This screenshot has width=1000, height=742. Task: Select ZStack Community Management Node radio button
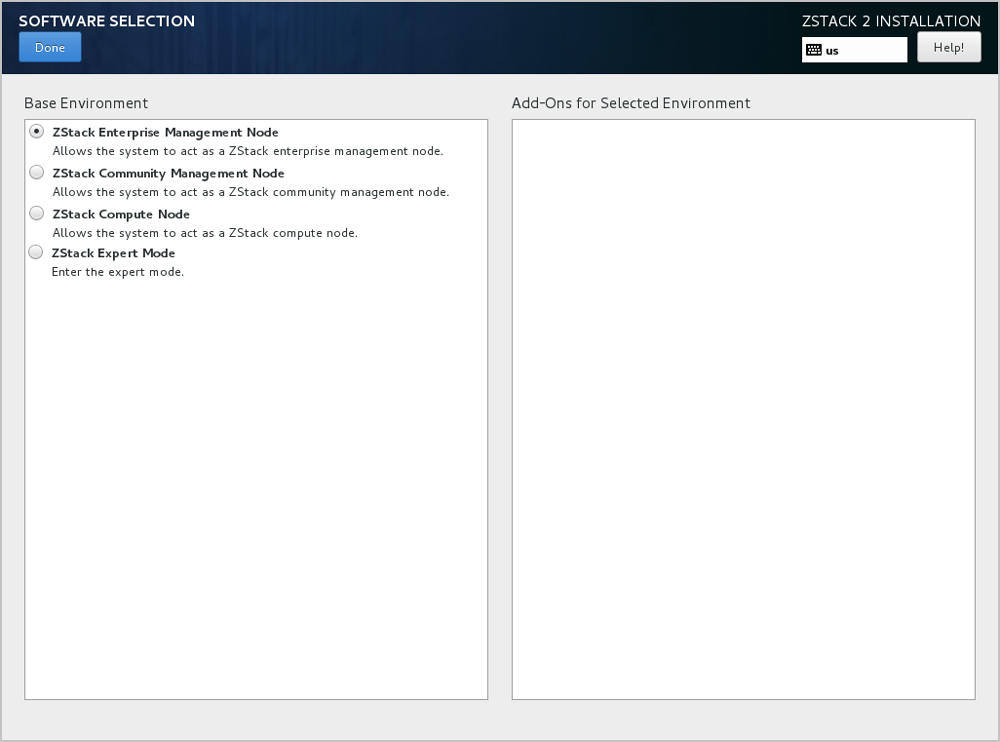coord(37,172)
